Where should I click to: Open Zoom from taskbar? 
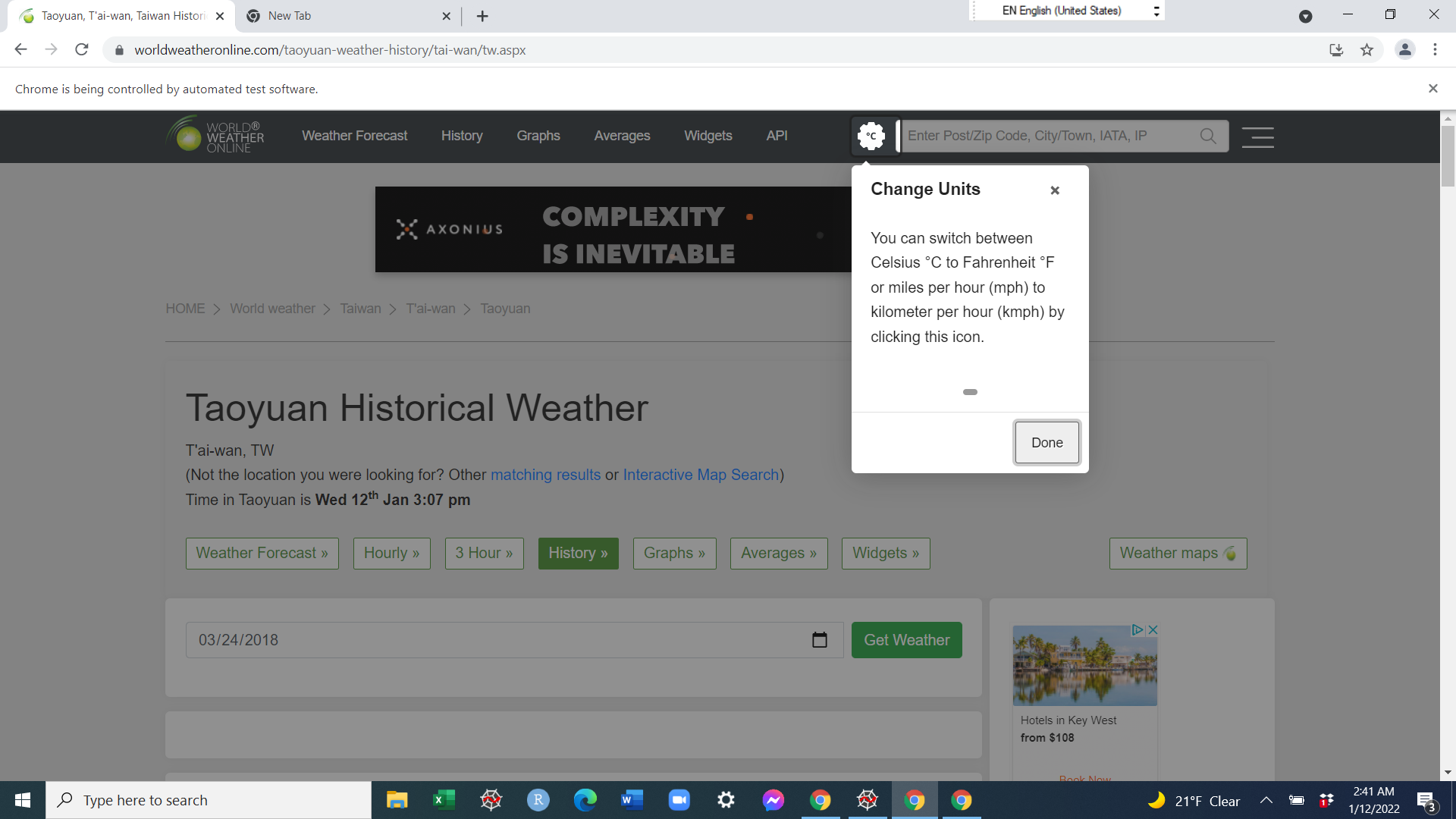click(679, 800)
